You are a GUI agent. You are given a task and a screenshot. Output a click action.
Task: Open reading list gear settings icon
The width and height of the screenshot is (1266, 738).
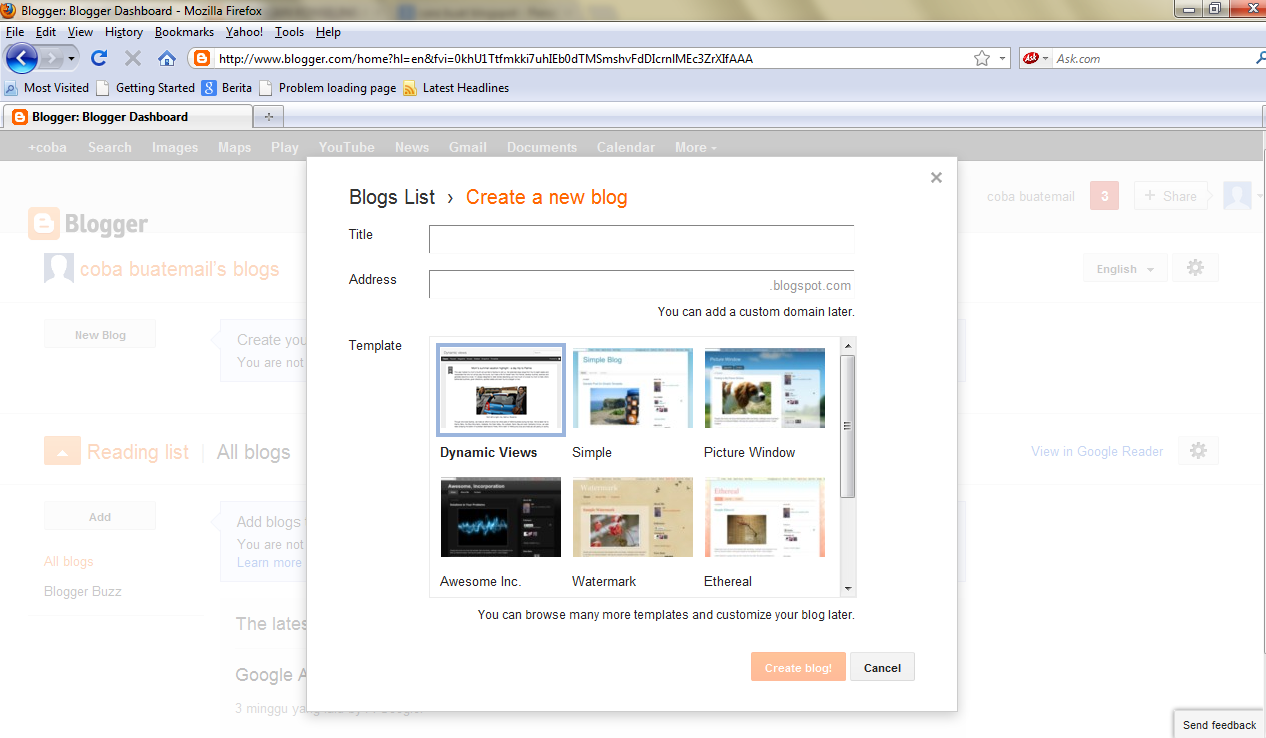(1198, 451)
